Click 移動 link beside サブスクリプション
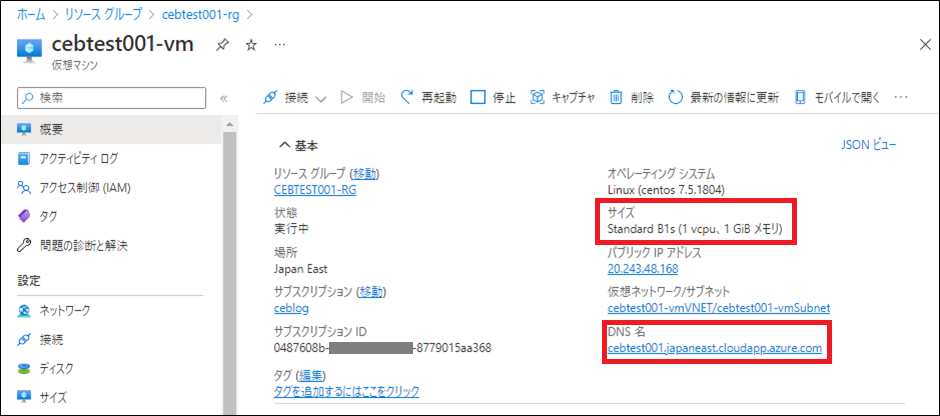 [371, 292]
